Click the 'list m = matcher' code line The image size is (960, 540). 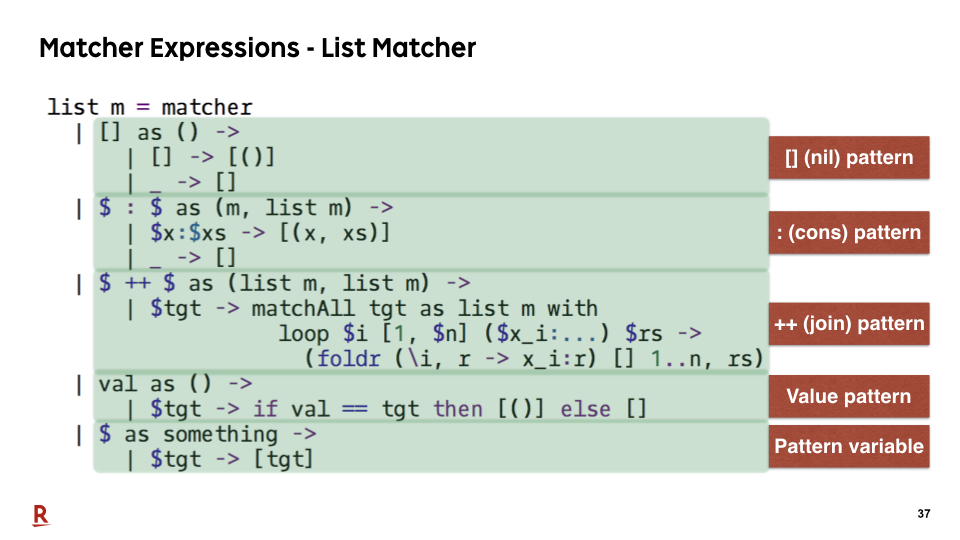[x=150, y=107]
